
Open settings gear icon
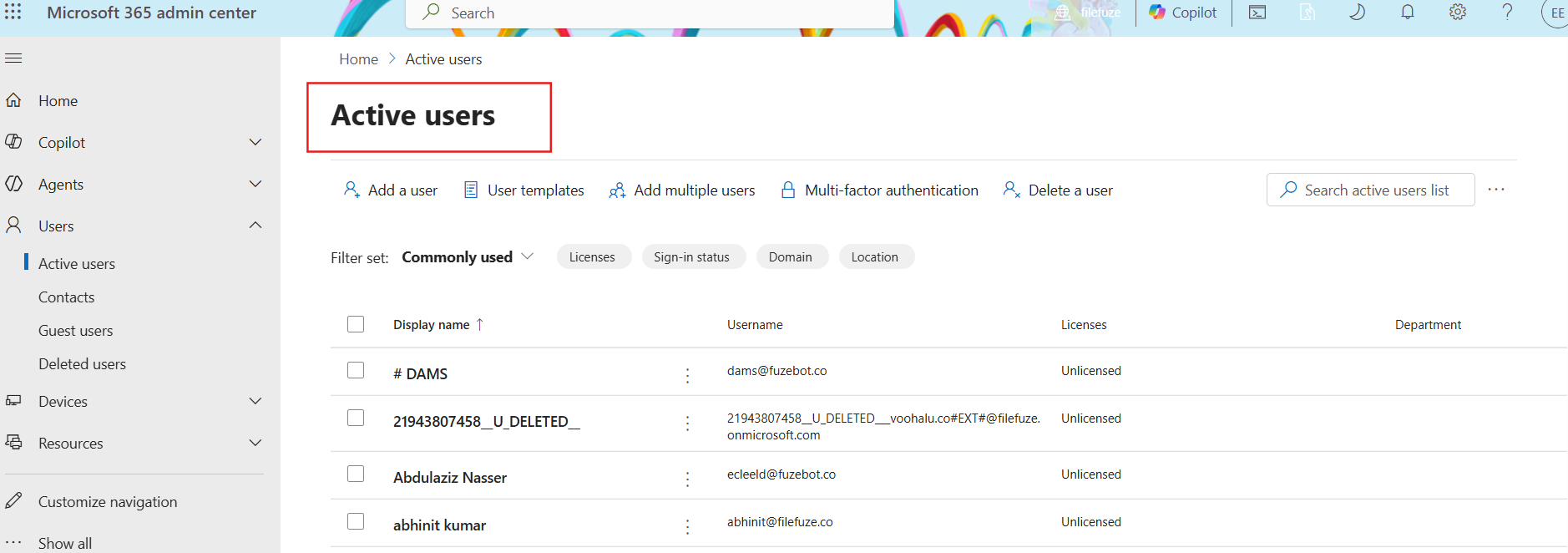click(x=1458, y=13)
